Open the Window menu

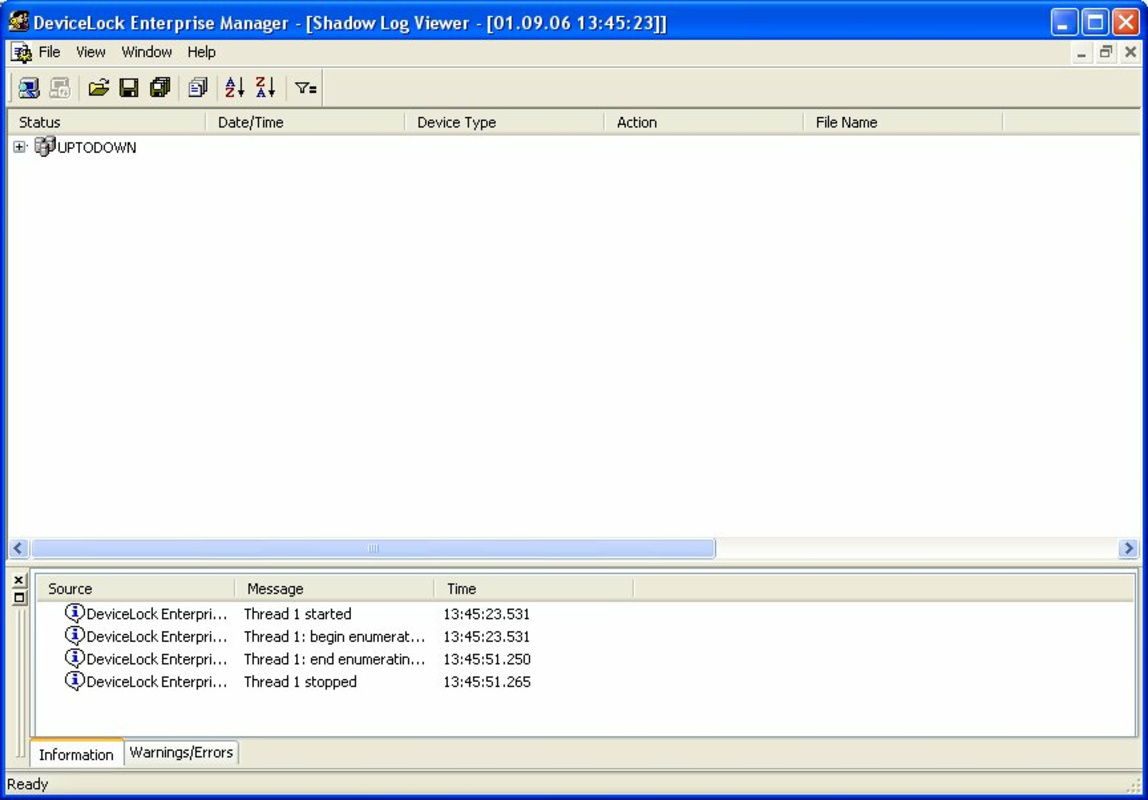point(146,52)
